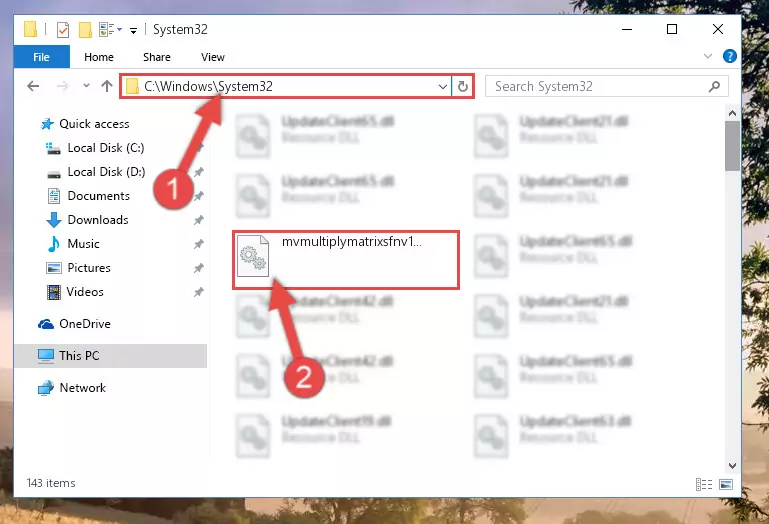Click the OneDrive cloud icon
769x524 pixels.
tap(46, 324)
